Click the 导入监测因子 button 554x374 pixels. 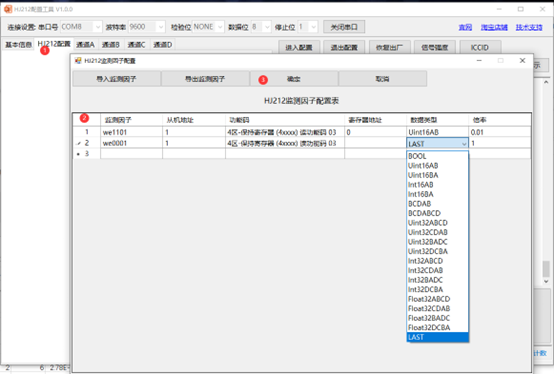coord(117,79)
